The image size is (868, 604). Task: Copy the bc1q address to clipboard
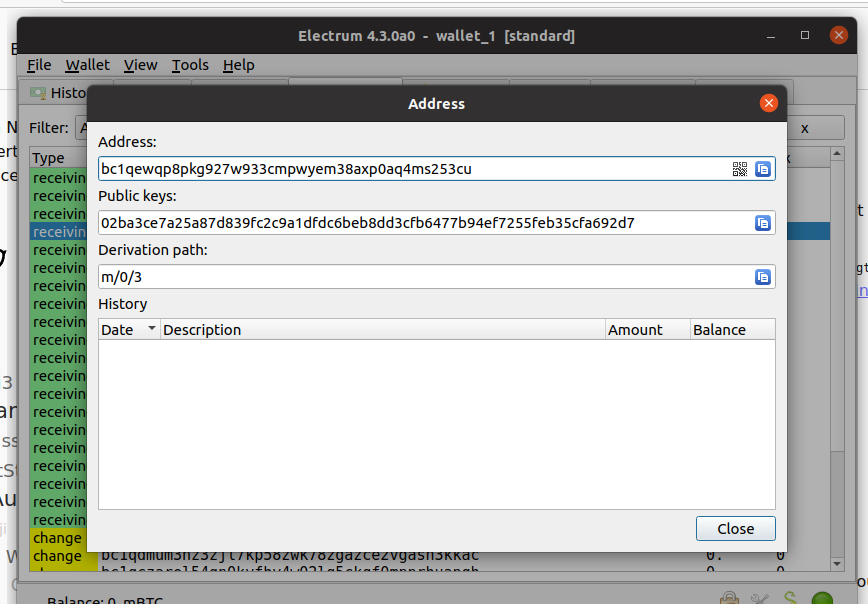762,169
